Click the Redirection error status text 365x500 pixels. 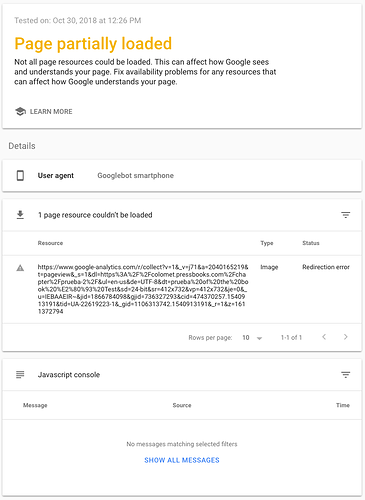326,267
